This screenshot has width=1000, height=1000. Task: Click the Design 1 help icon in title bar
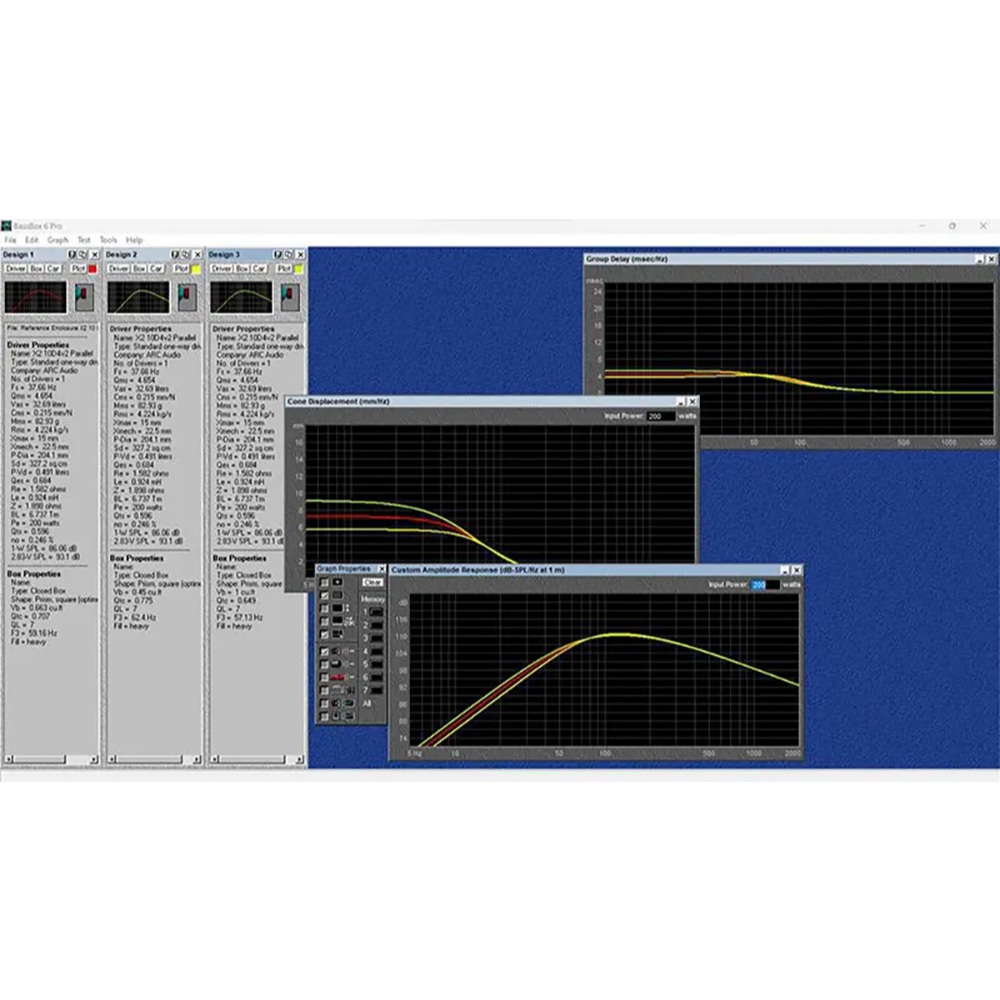pos(71,255)
